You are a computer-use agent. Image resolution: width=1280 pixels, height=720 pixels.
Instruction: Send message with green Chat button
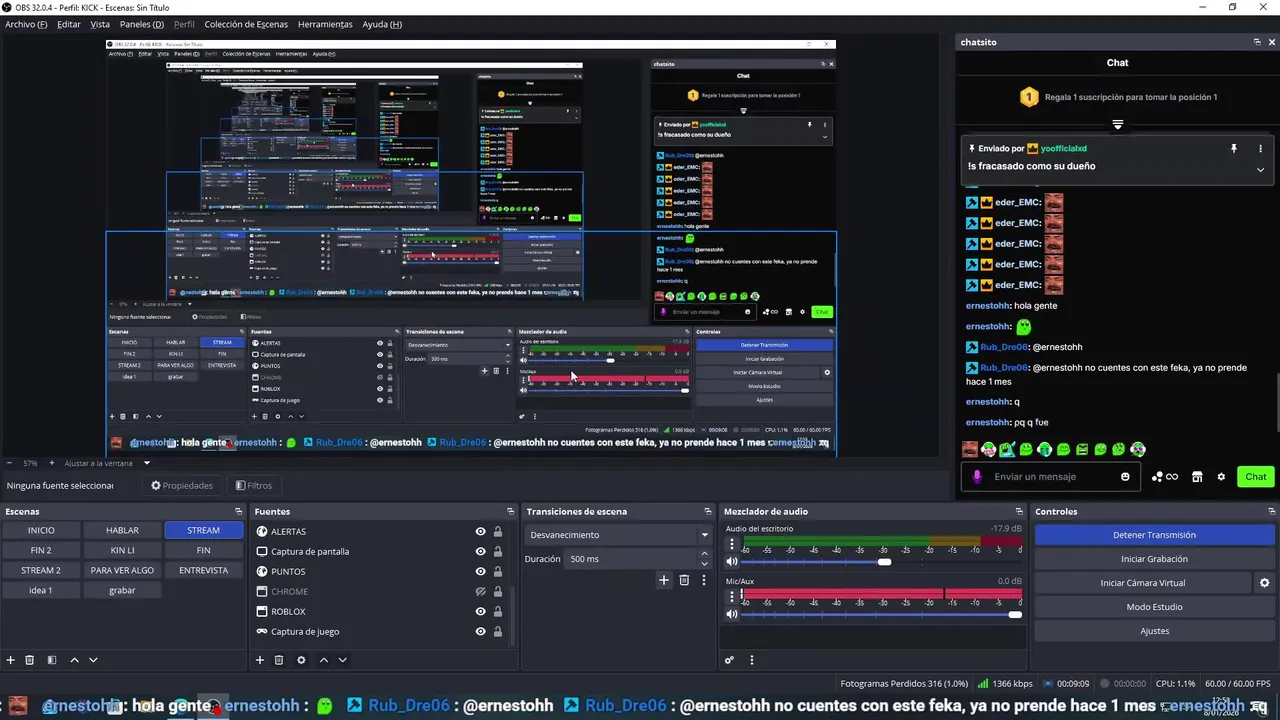pos(1256,477)
